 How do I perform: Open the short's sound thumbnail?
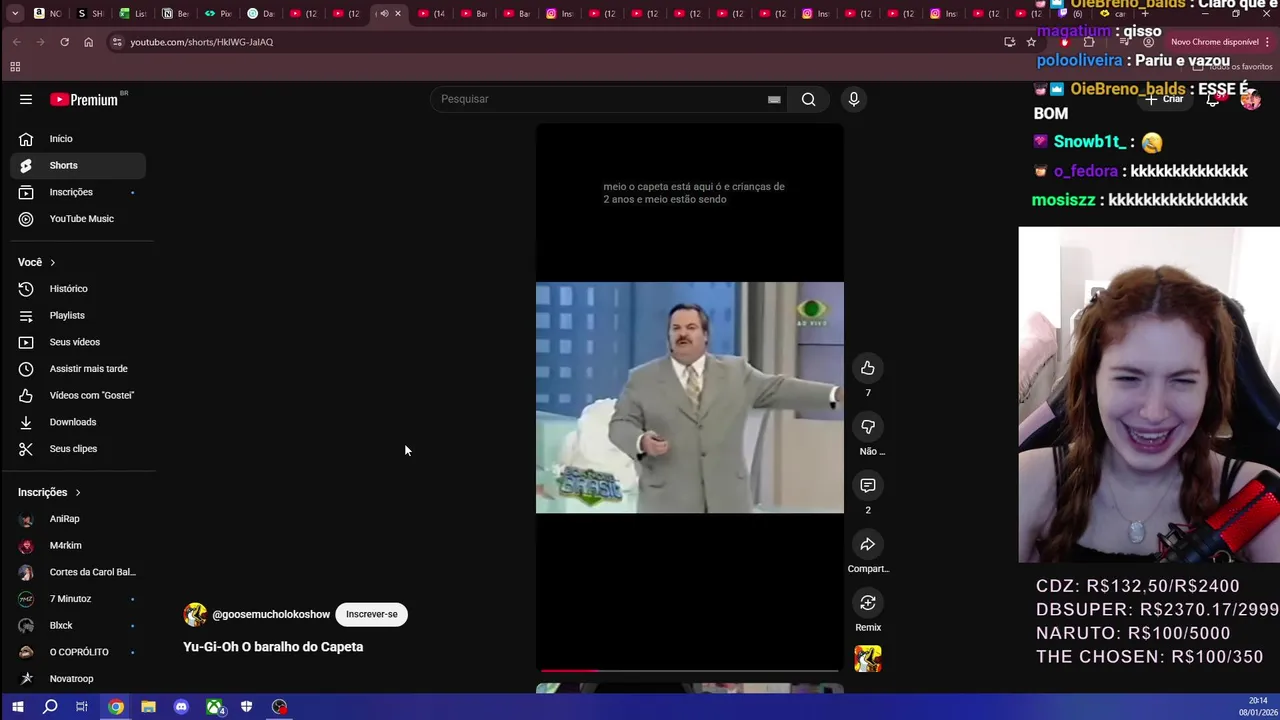pos(868,659)
